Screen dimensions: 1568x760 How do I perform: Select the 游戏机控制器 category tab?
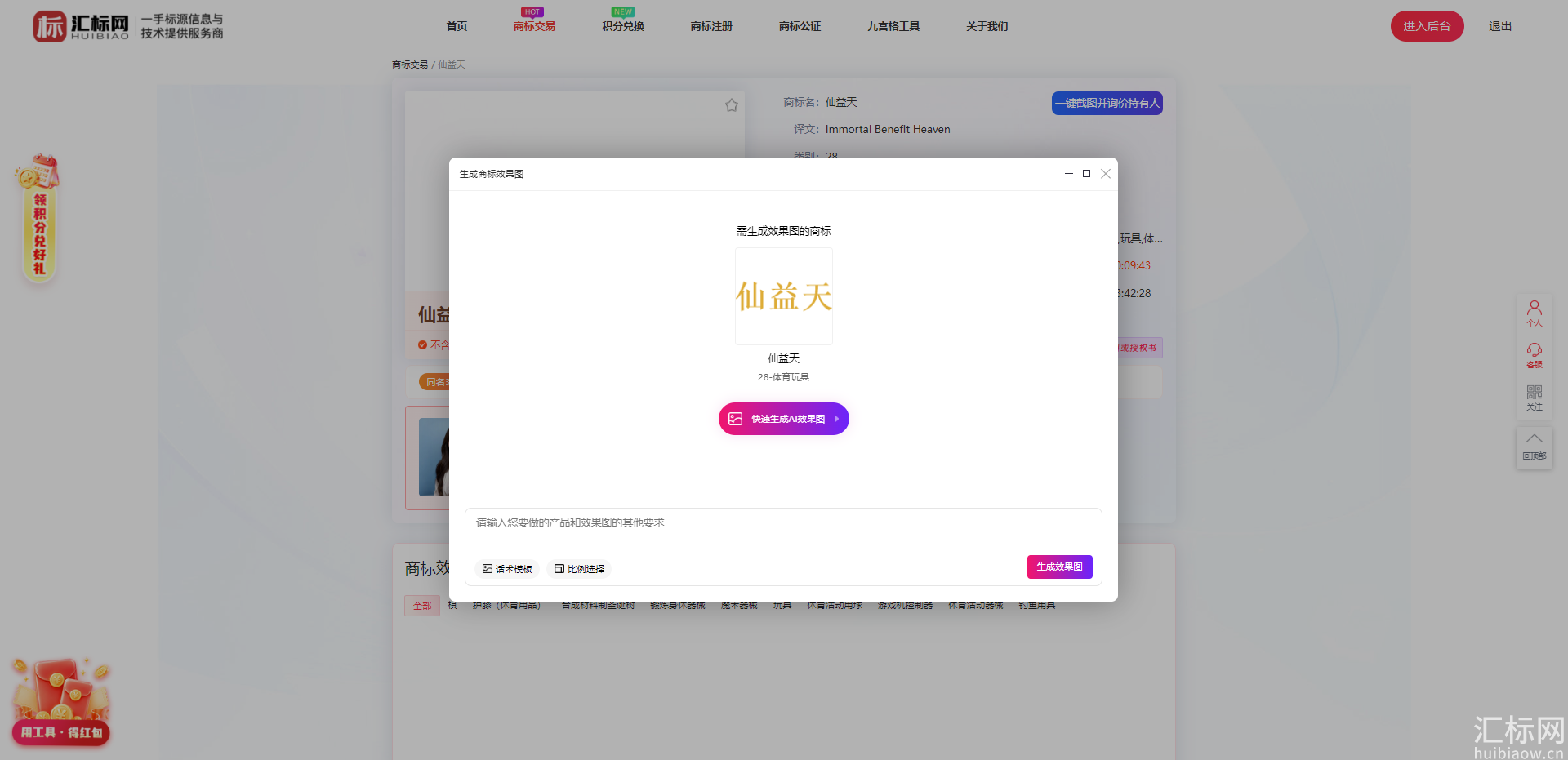click(906, 606)
